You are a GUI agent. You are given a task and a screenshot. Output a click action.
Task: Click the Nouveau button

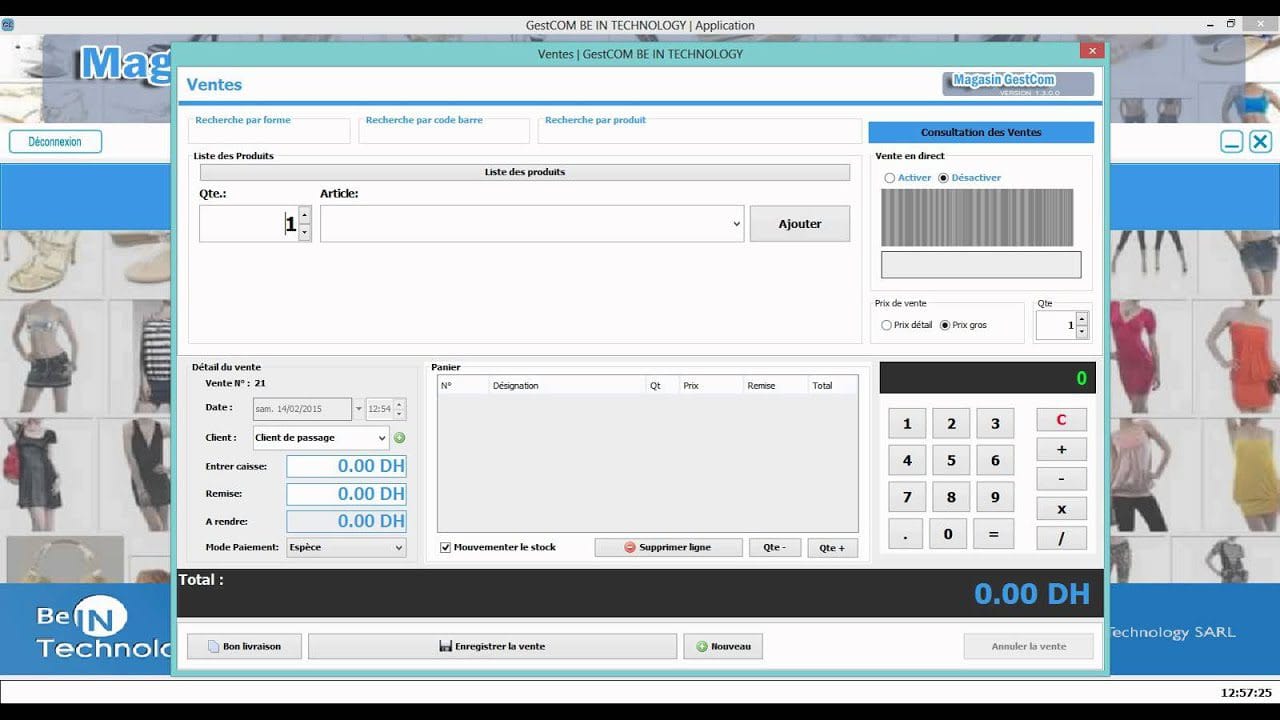pos(723,646)
